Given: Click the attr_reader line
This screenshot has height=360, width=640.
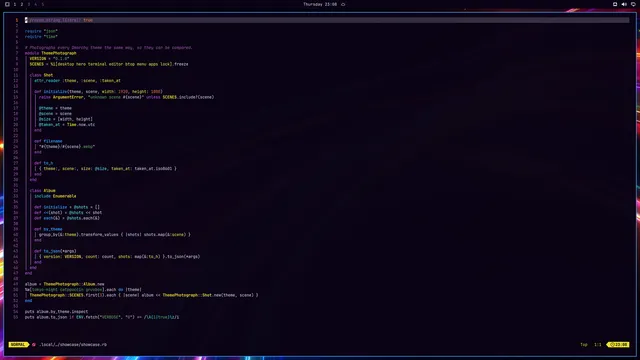Looking at the screenshot, I should (x=78, y=80).
